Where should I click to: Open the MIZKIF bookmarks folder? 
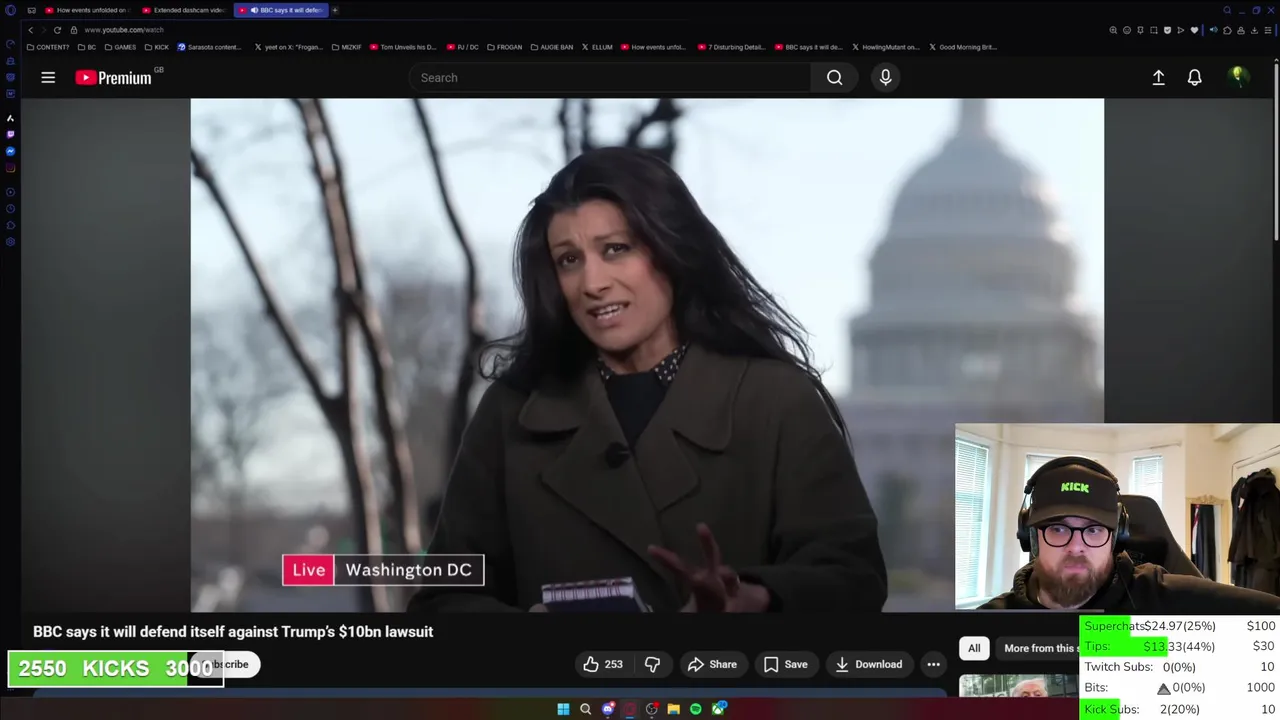point(346,47)
